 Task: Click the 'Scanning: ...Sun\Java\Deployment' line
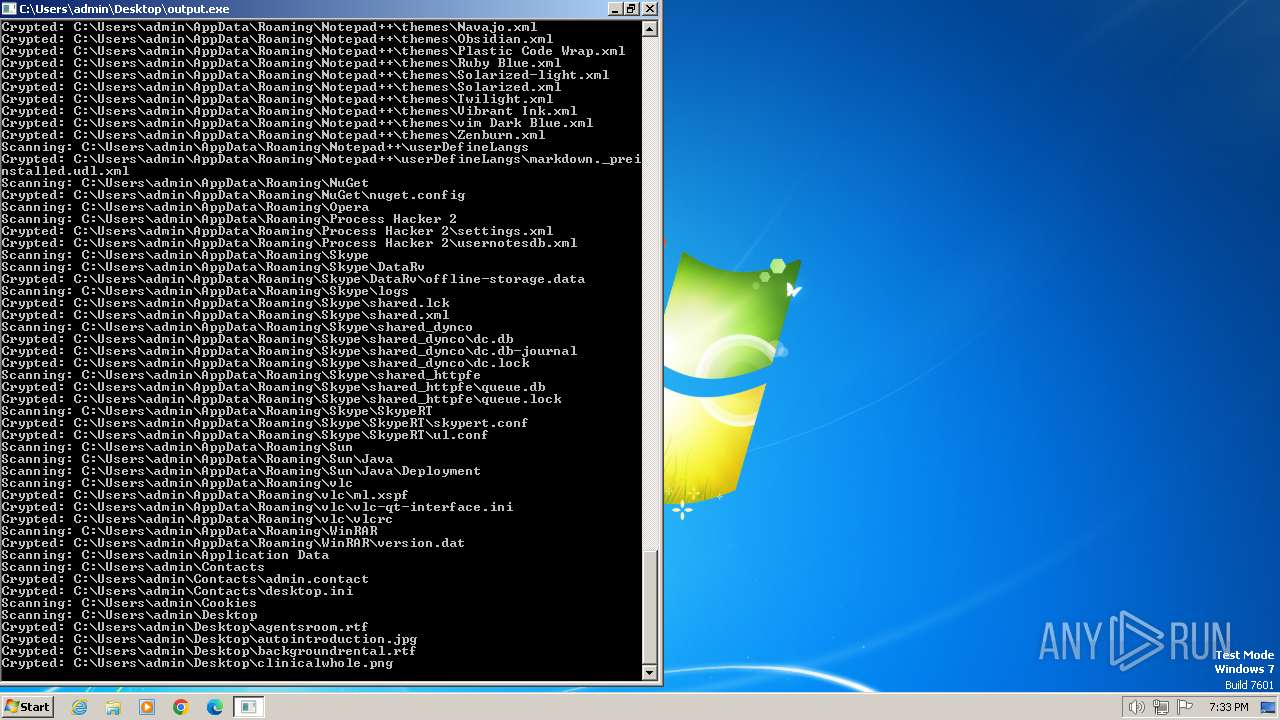(x=241, y=471)
